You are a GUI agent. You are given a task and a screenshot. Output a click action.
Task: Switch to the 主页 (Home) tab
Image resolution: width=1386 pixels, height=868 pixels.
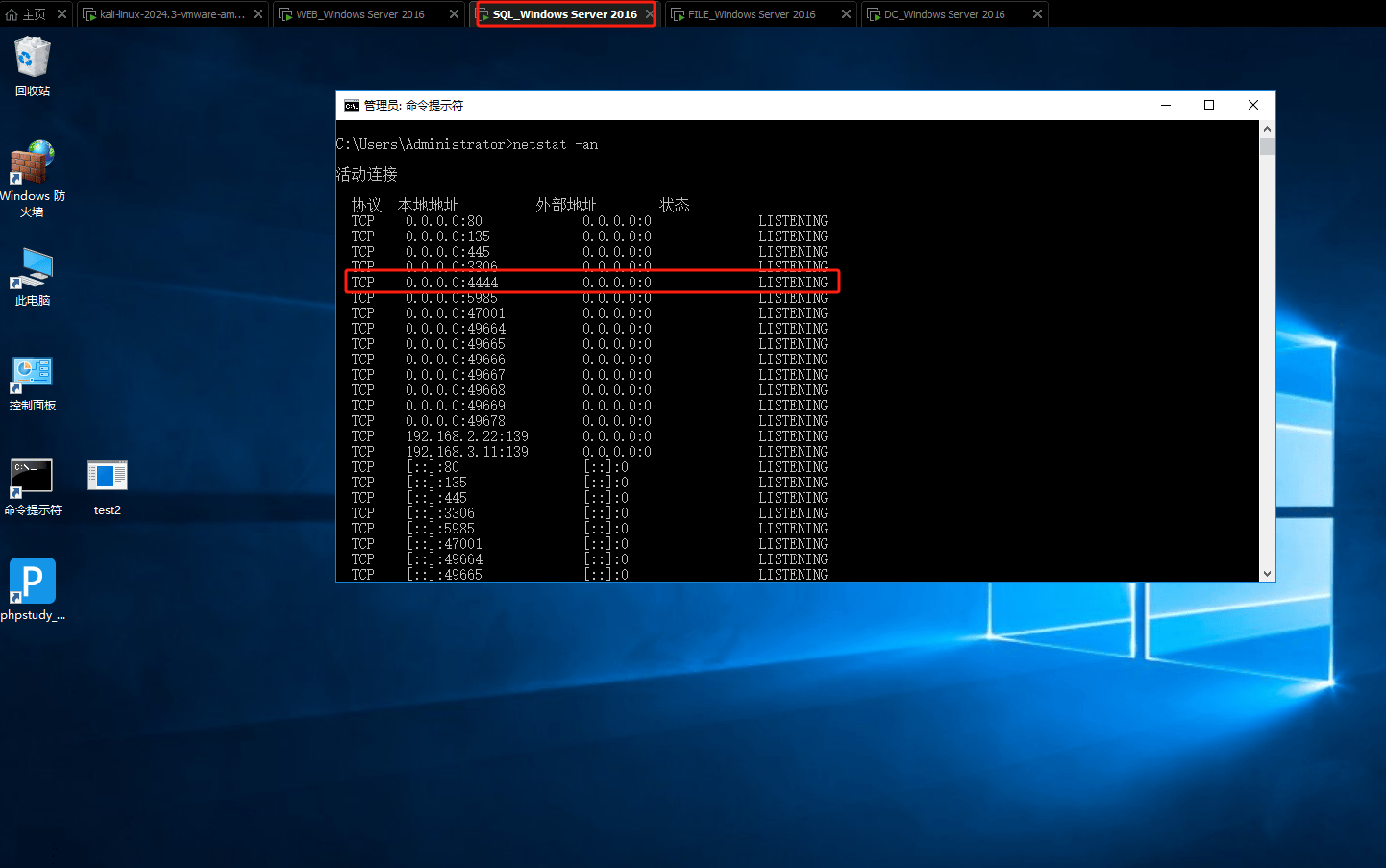[x=35, y=14]
